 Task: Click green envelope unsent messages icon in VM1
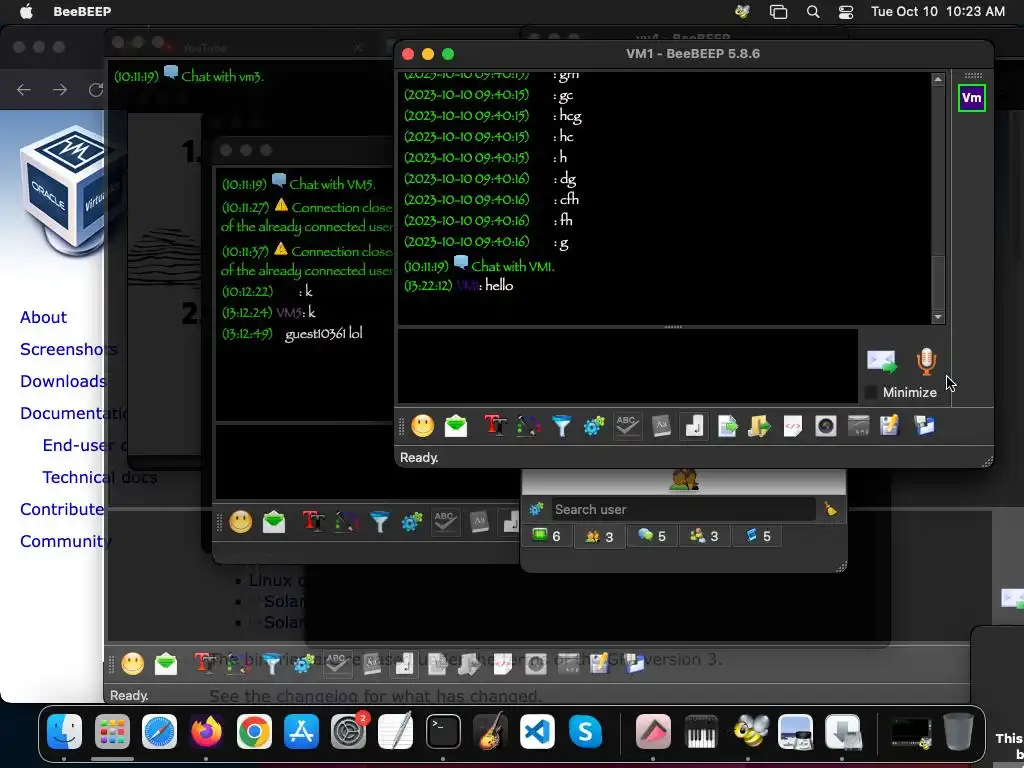pos(456,426)
